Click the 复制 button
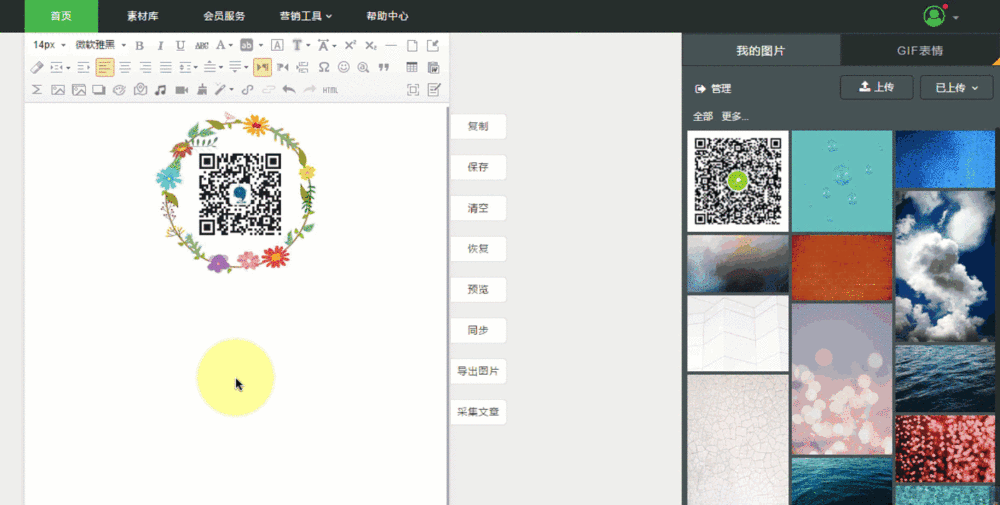The height and width of the screenshot is (505, 1000). pyautogui.click(x=478, y=126)
